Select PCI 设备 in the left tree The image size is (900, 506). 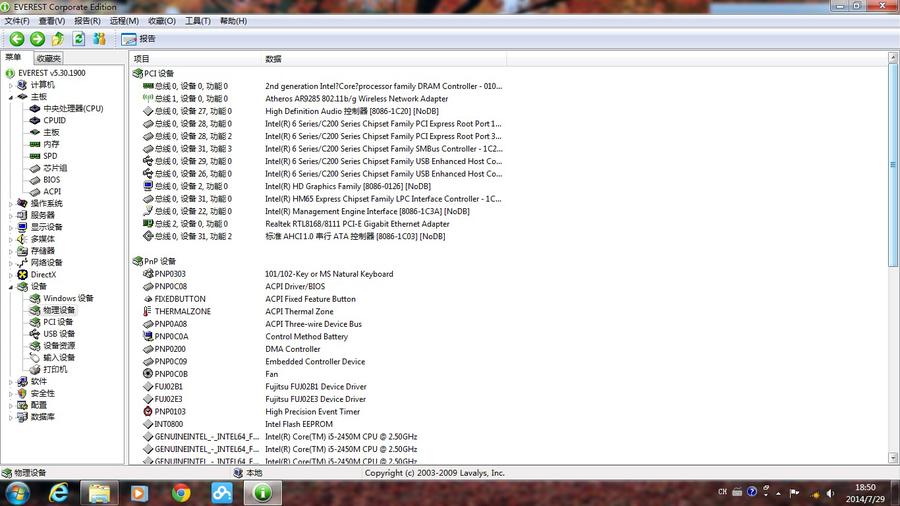(x=58, y=322)
